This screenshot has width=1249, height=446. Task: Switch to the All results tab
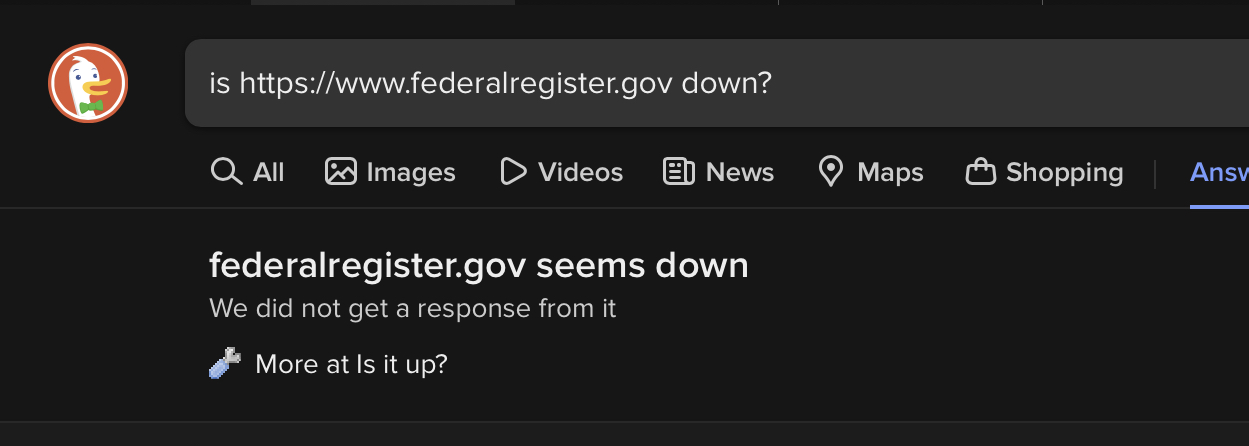coord(268,172)
